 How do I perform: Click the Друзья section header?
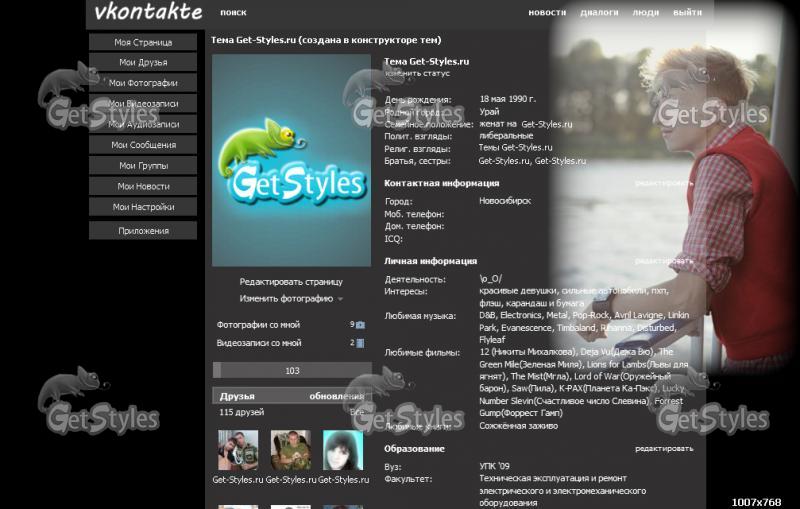coord(237,396)
